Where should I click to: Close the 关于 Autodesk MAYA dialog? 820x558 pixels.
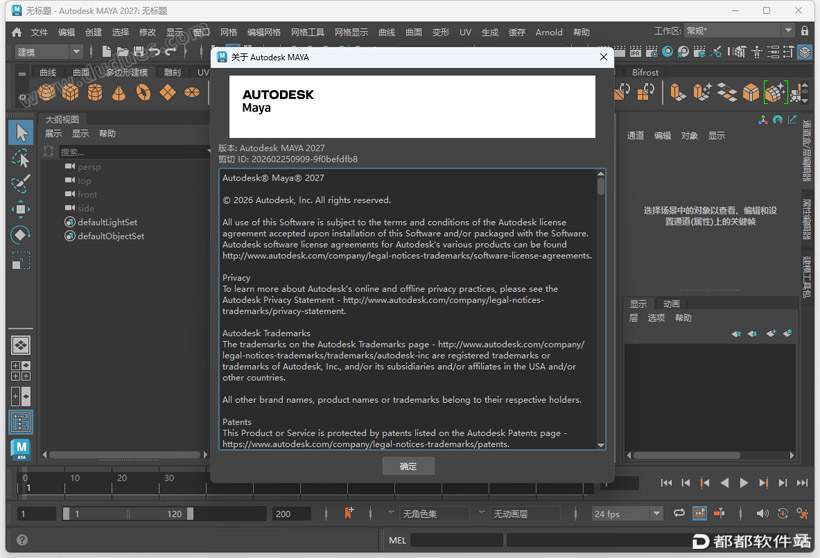coord(603,56)
